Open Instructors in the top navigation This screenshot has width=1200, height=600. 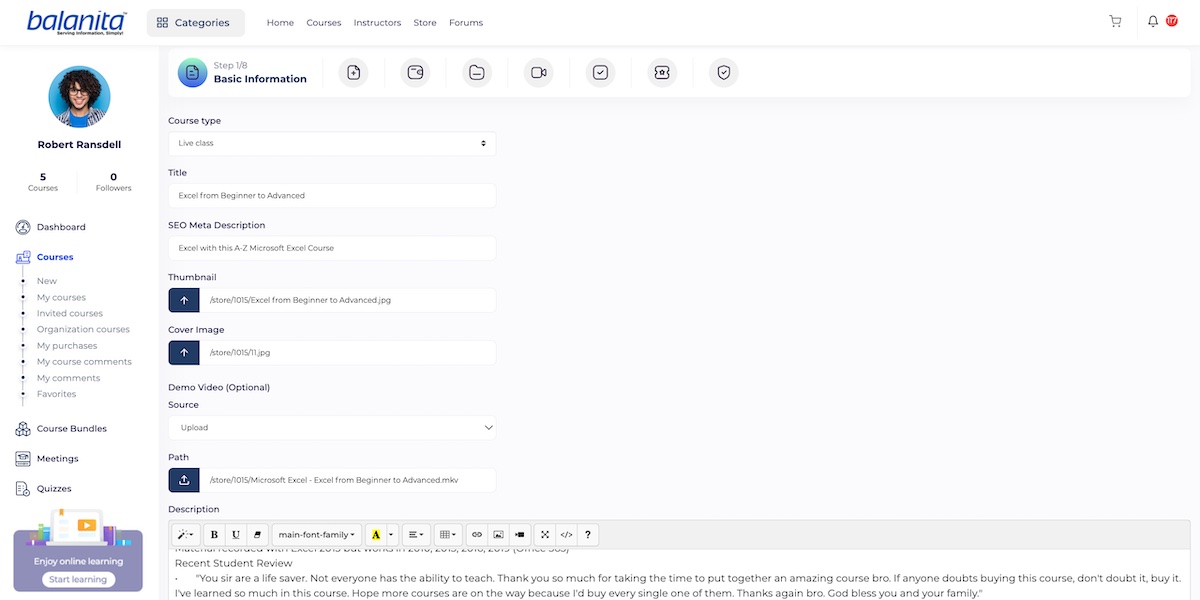[377, 23]
